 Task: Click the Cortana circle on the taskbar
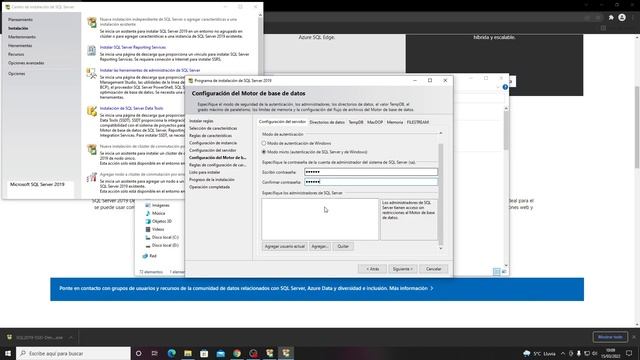click(x=138, y=353)
